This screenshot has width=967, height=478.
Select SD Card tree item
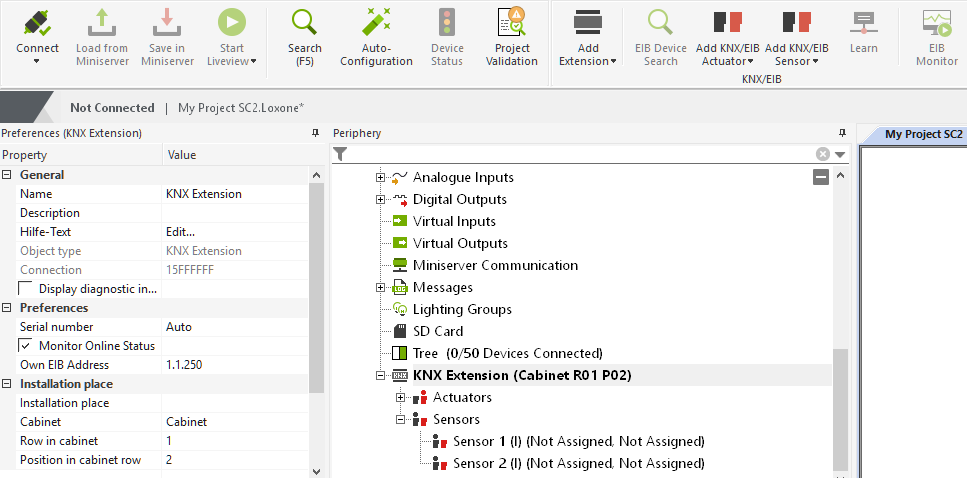point(438,331)
